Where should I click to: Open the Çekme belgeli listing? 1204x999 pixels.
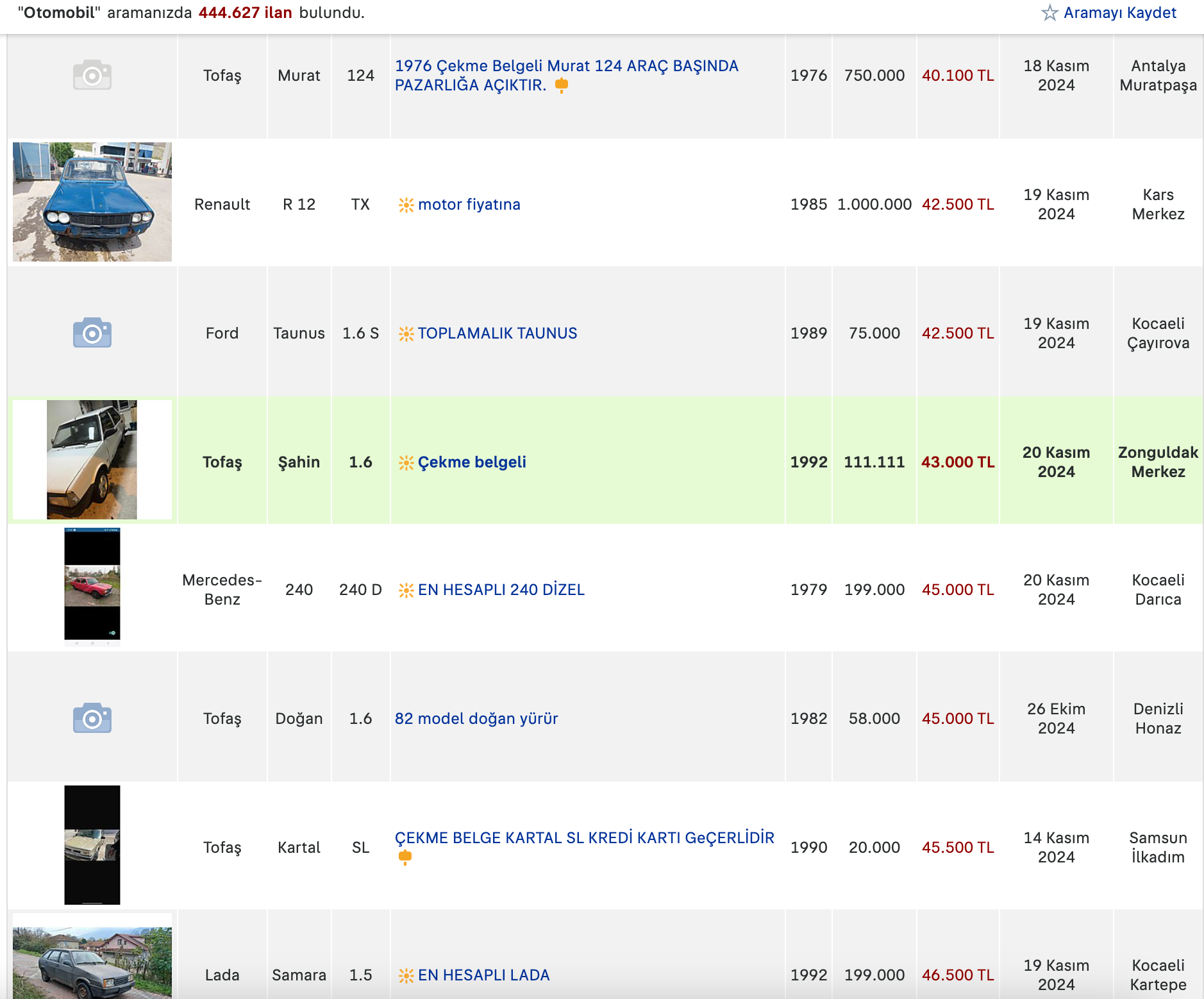(472, 462)
